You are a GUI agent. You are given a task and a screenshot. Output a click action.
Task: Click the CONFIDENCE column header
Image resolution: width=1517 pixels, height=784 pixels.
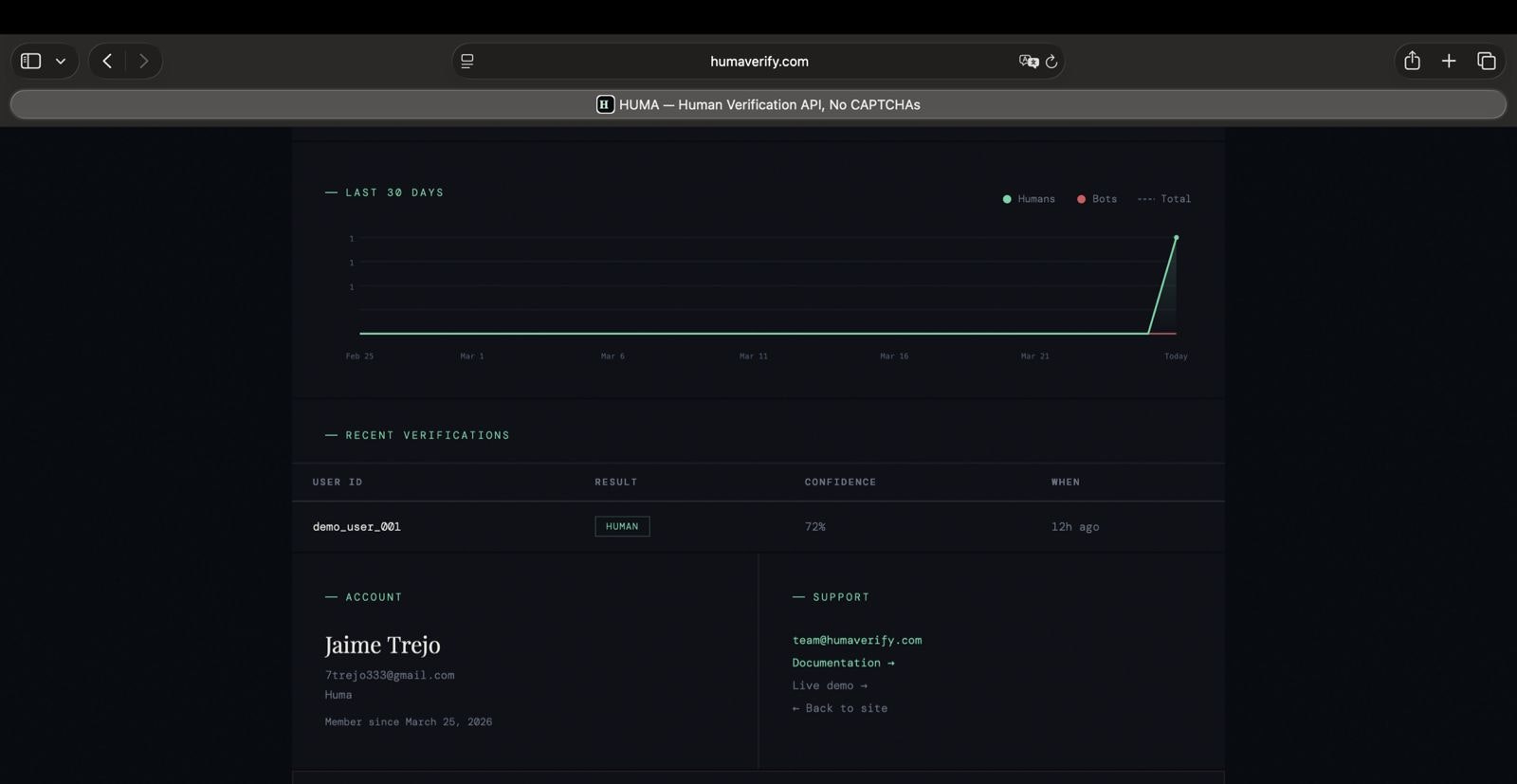[x=840, y=482]
